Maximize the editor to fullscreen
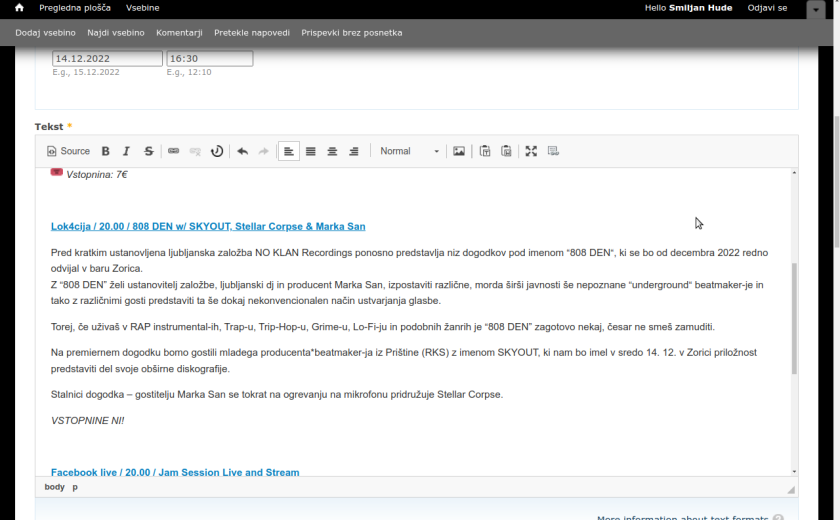This screenshot has width=840, height=520. point(531,151)
